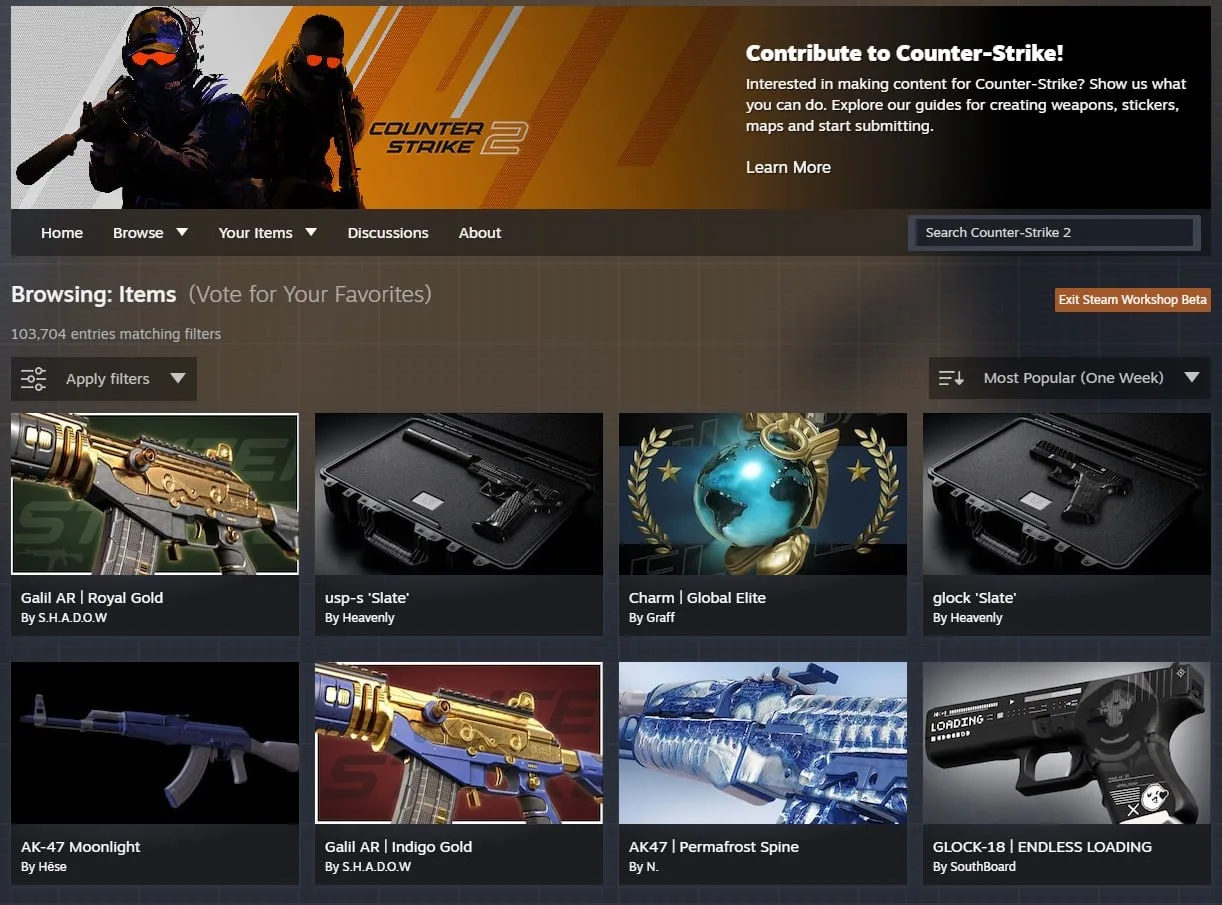Go to the Home tab

tap(62, 233)
